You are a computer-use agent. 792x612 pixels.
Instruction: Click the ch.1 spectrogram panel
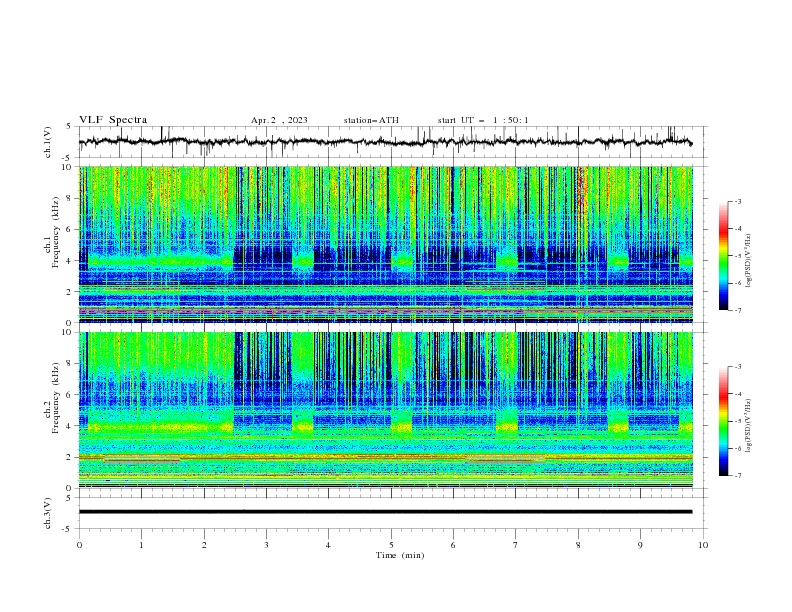(385, 244)
